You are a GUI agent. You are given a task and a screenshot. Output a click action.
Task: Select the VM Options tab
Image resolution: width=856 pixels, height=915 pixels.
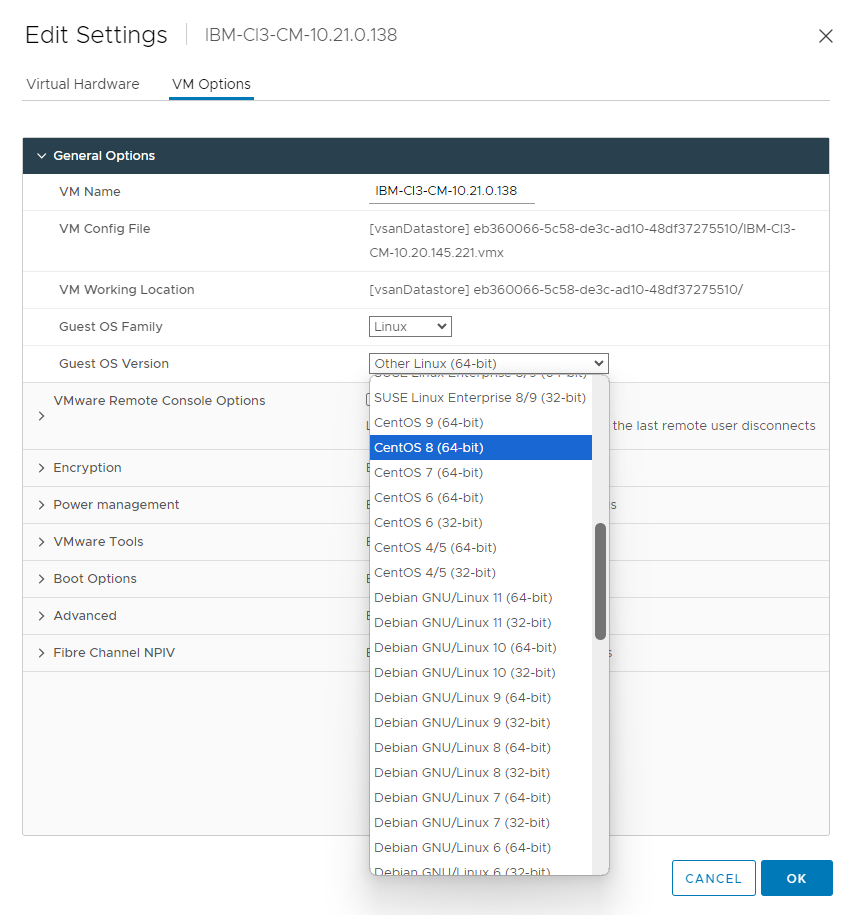click(211, 84)
